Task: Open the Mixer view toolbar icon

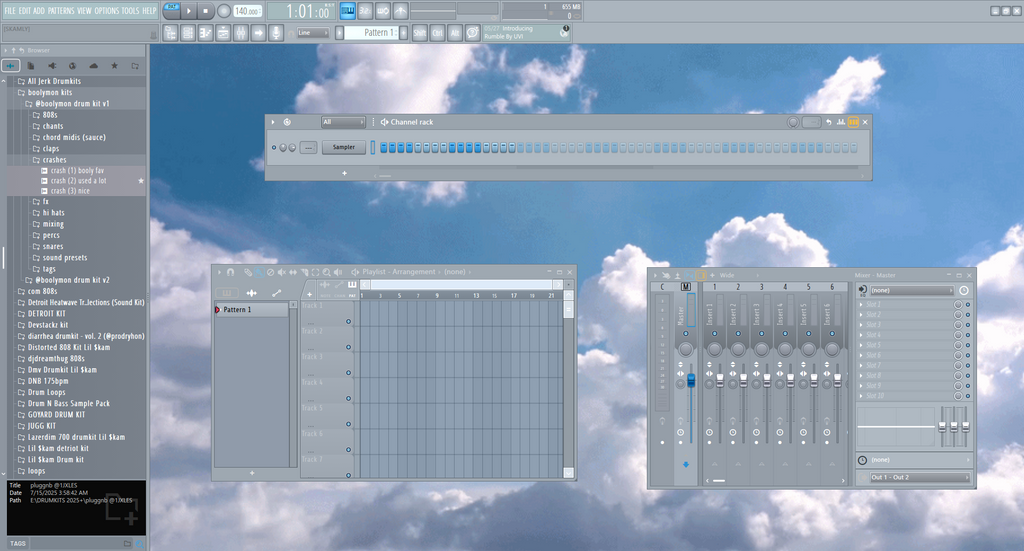Action: click(x=241, y=33)
